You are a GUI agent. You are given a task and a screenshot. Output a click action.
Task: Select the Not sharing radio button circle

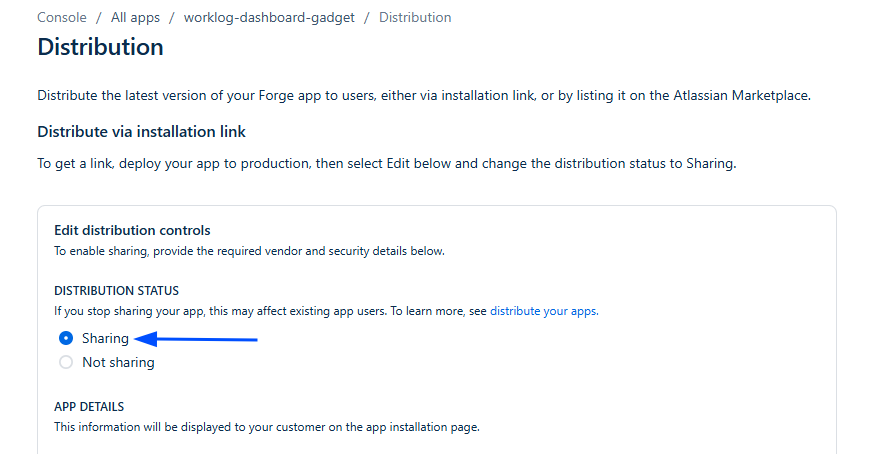[x=66, y=362]
